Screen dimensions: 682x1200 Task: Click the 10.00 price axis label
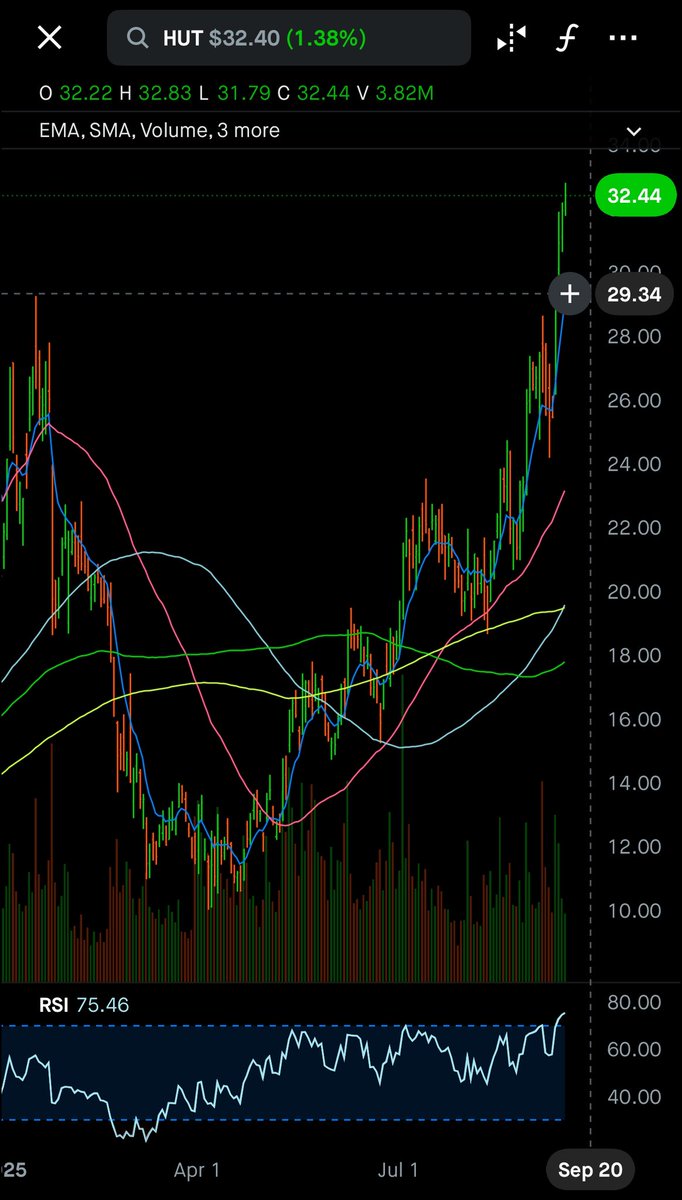point(634,911)
